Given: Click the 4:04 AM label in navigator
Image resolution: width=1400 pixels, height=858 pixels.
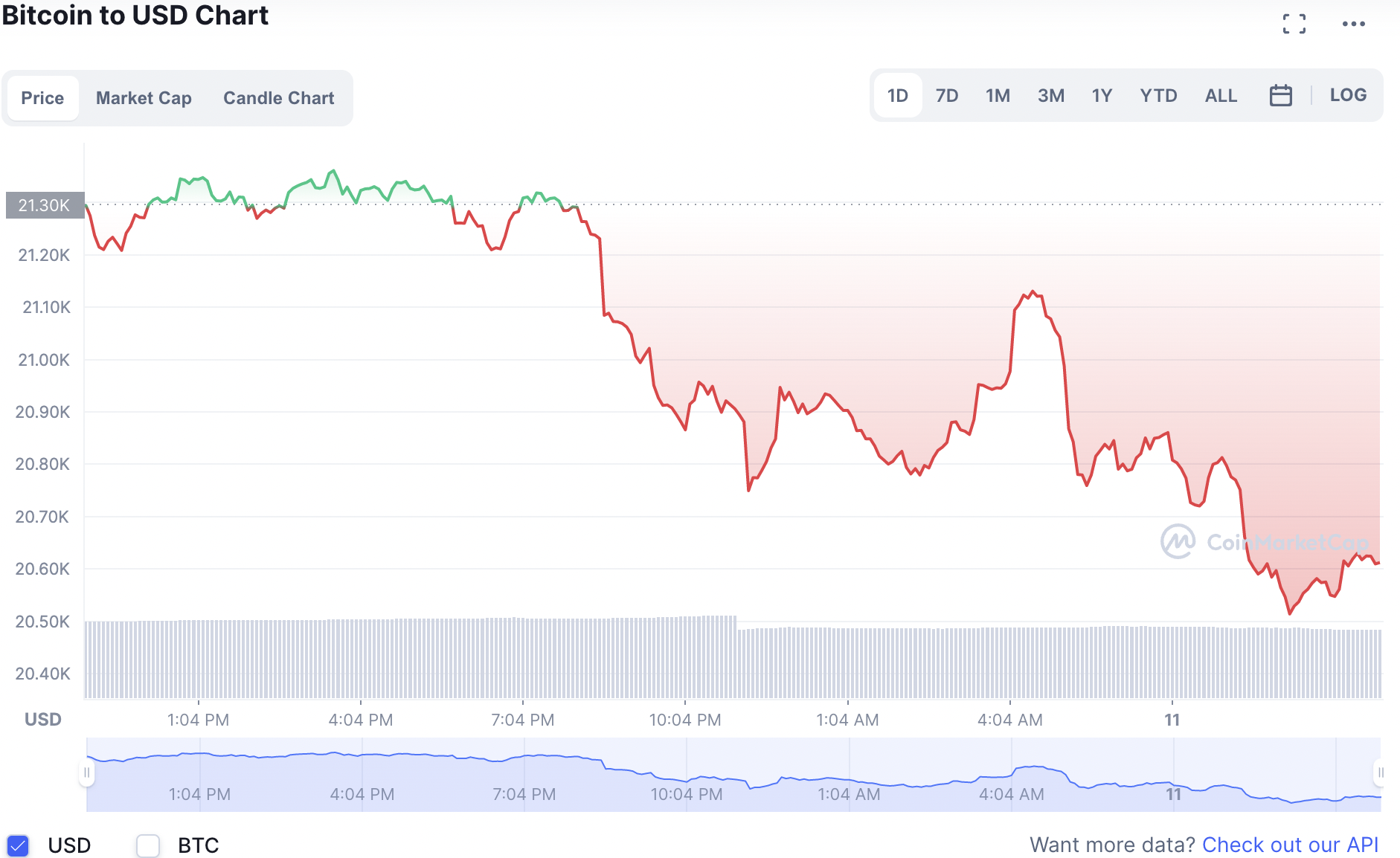Looking at the screenshot, I should coord(1012,794).
